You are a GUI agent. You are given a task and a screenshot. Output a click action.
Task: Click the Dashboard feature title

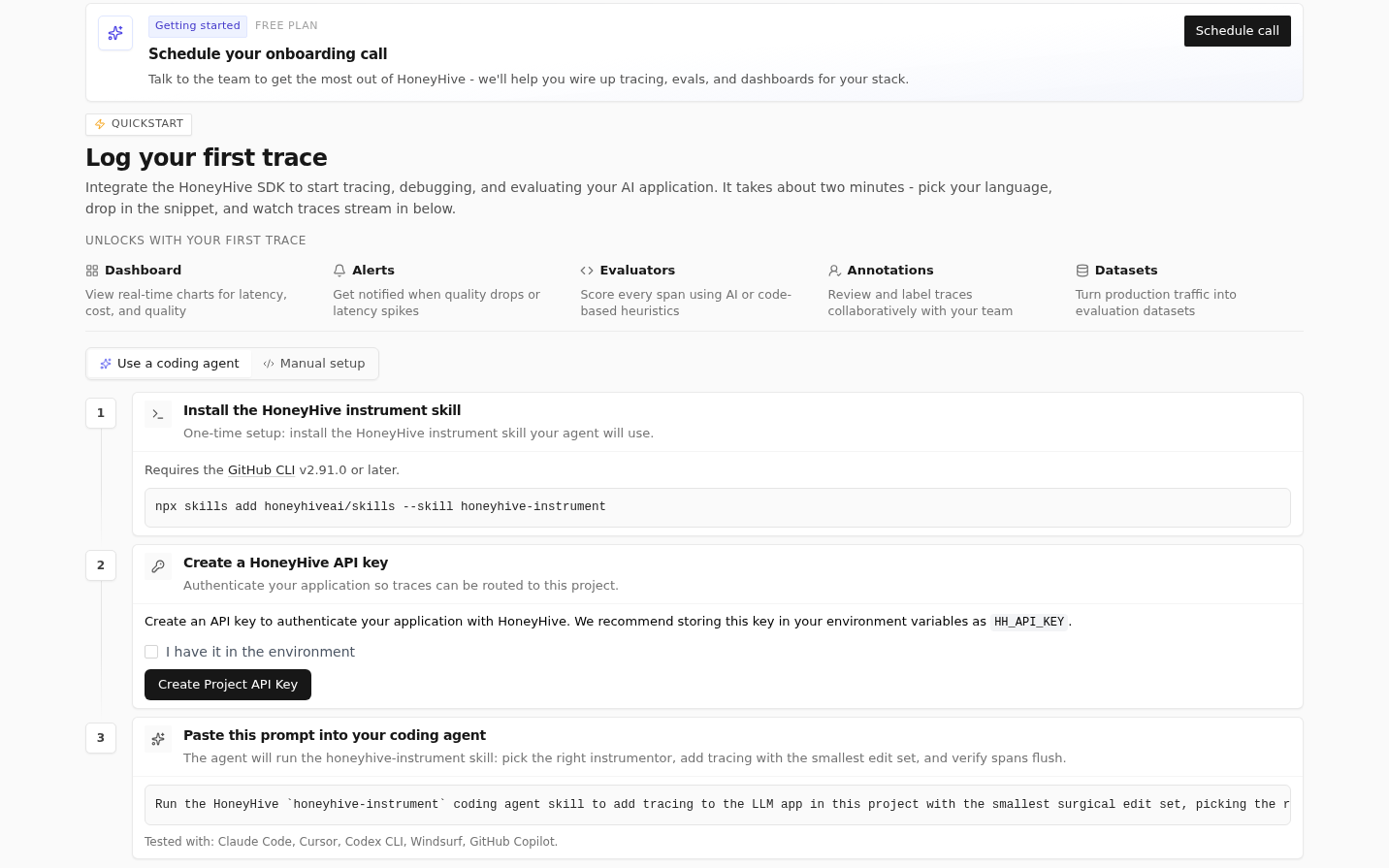(143, 271)
